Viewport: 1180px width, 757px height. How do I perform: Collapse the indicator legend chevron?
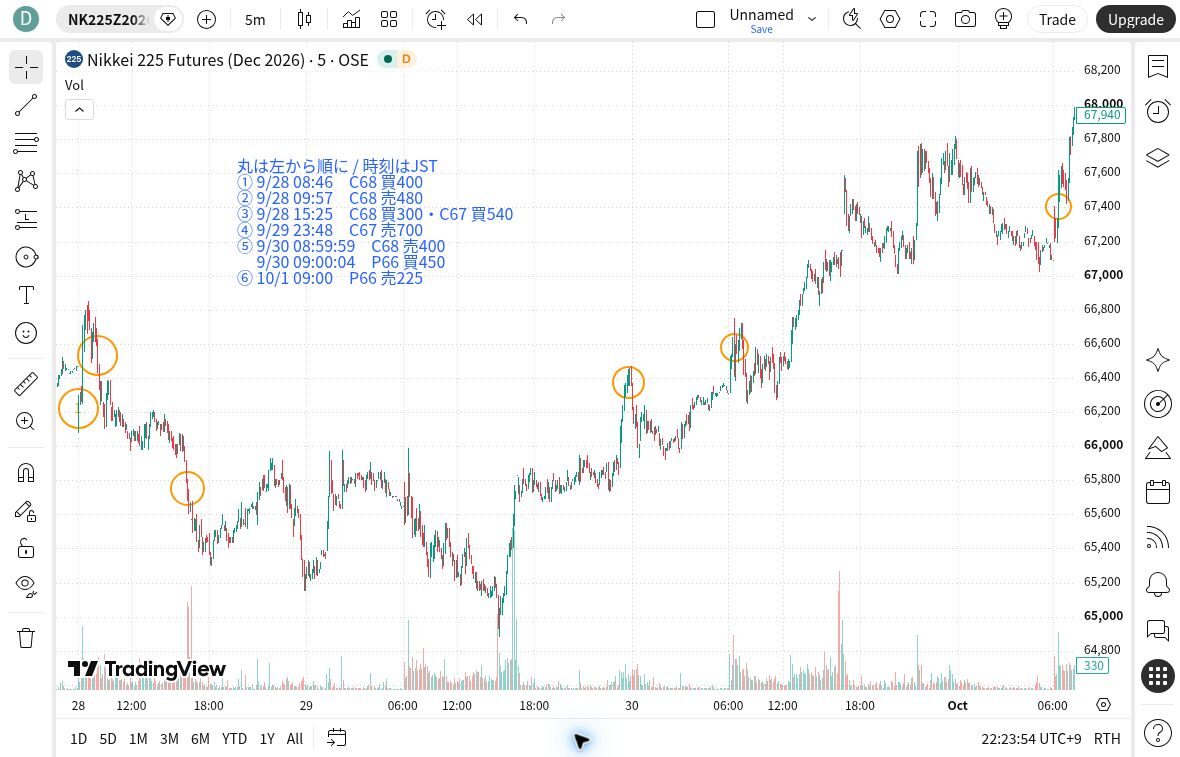pos(79,110)
